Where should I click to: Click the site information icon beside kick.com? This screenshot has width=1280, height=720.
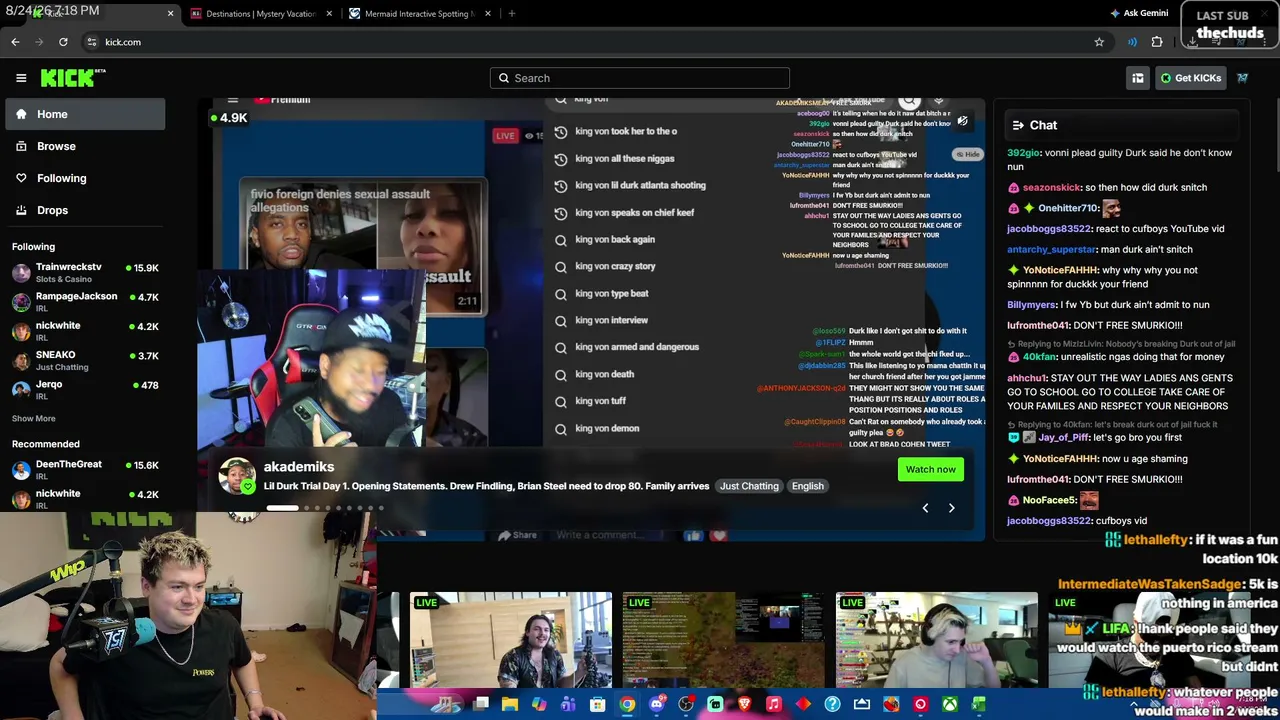click(91, 42)
